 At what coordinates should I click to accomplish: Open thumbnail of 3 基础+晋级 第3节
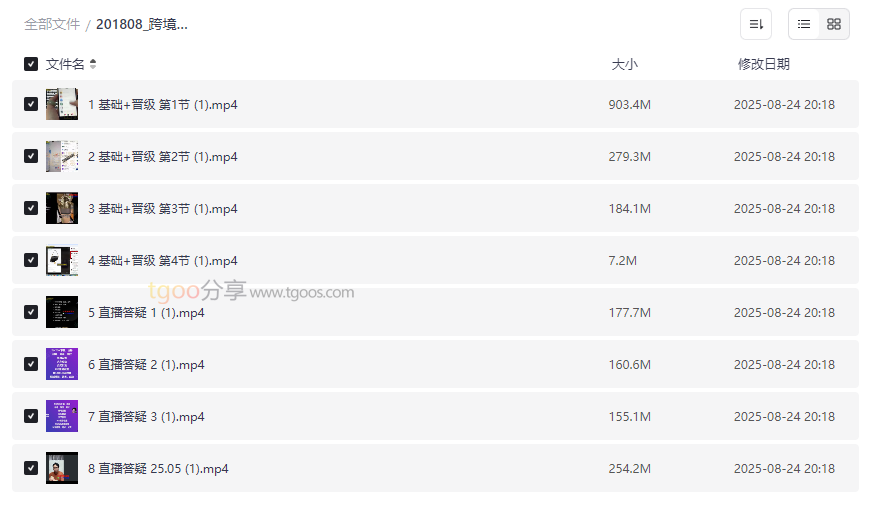62,208
